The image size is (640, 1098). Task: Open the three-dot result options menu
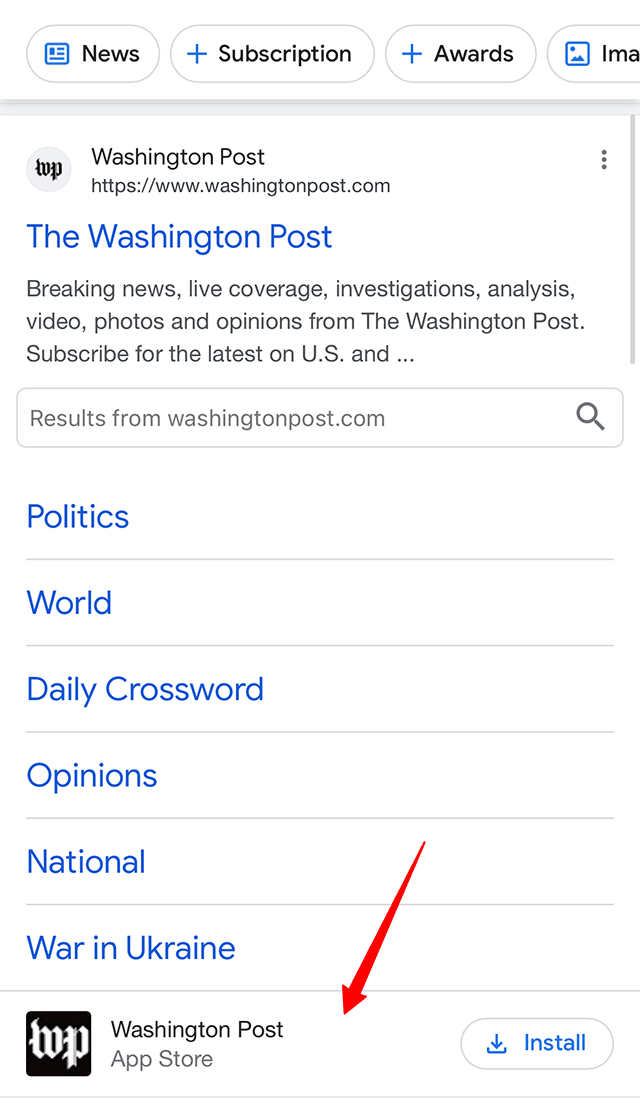pyautogui.click(x=604, y=160)
